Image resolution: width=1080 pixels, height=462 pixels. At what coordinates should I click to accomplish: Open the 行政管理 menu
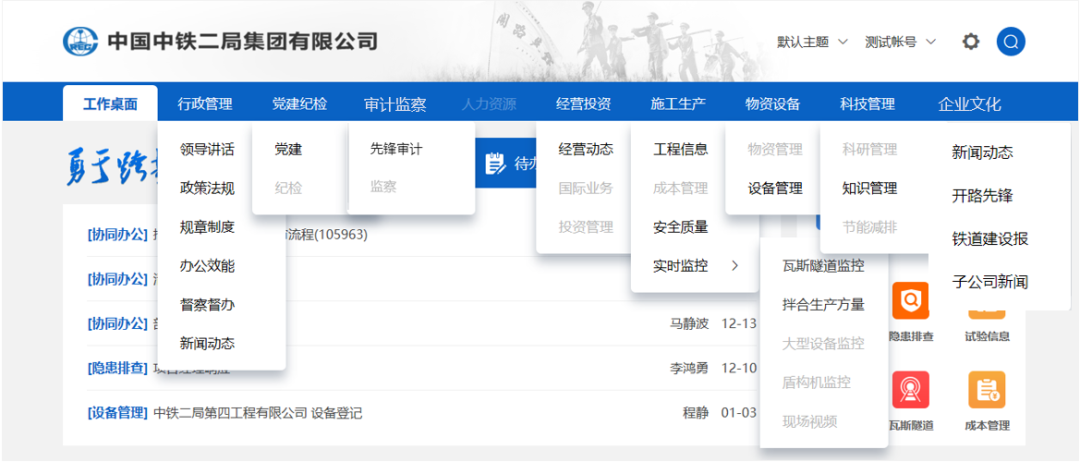(205, 105)
